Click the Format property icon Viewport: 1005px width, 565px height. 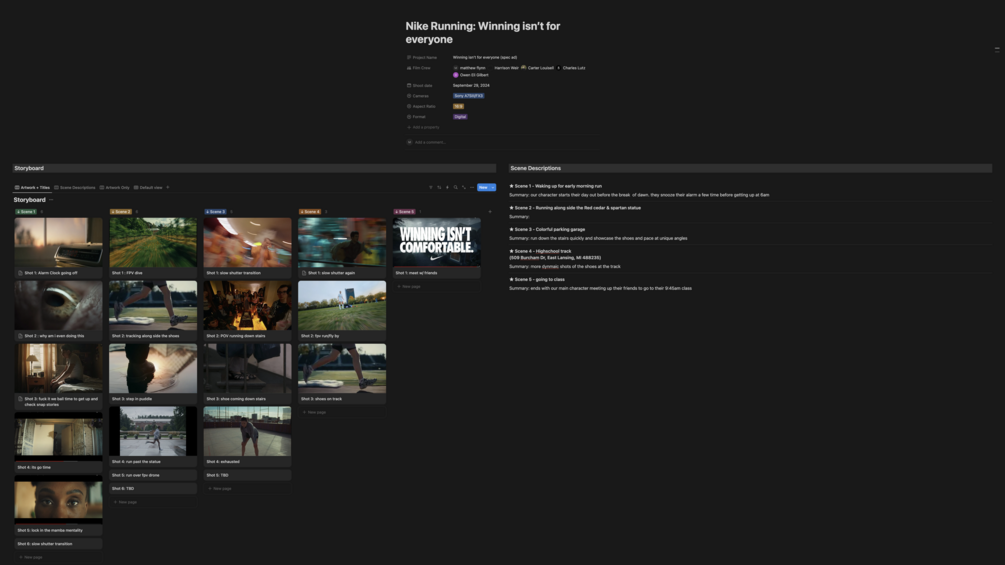pyautogui.click(x=409, y=117)
